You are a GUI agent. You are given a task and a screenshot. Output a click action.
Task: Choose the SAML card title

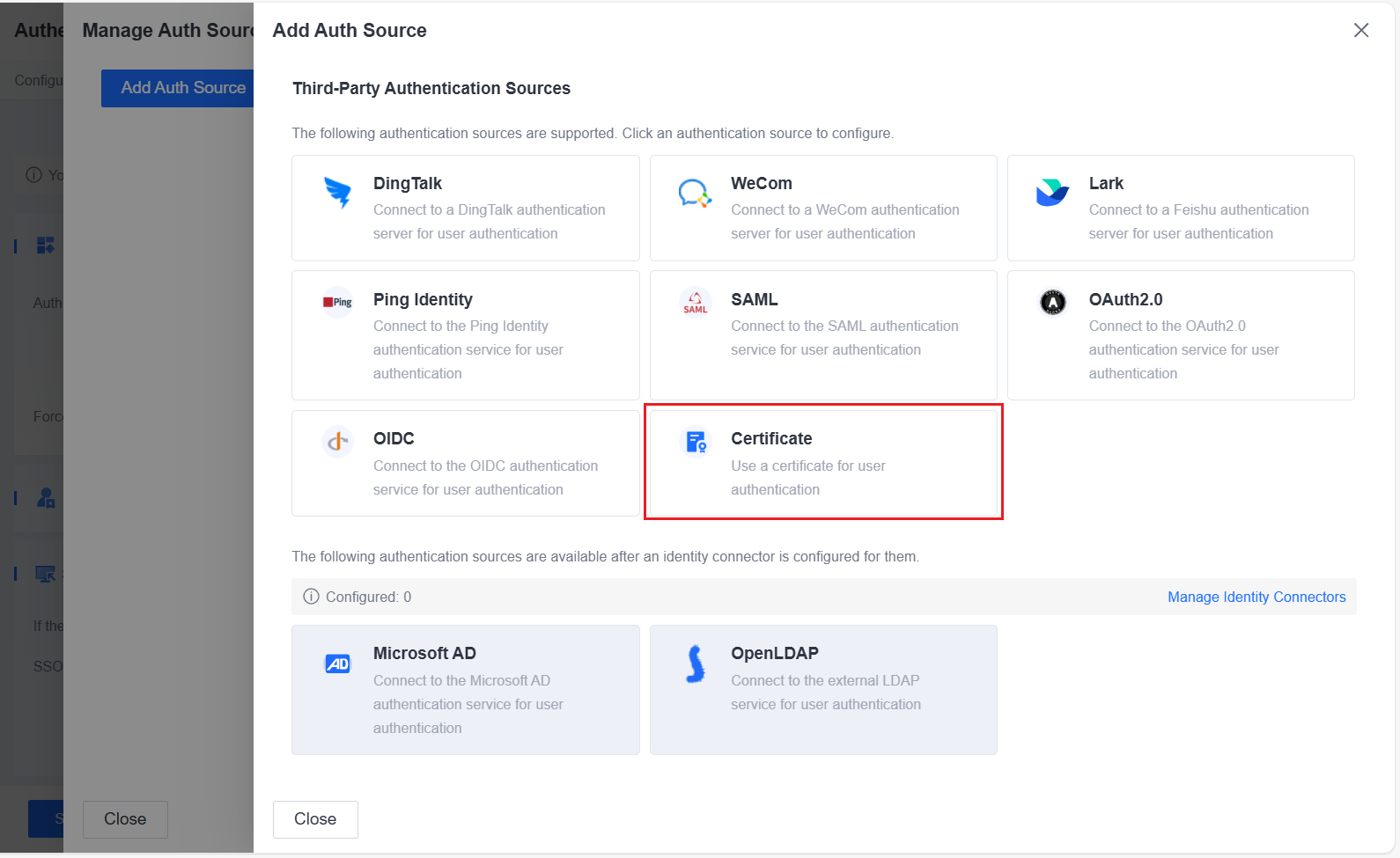[x=755, y=299]
